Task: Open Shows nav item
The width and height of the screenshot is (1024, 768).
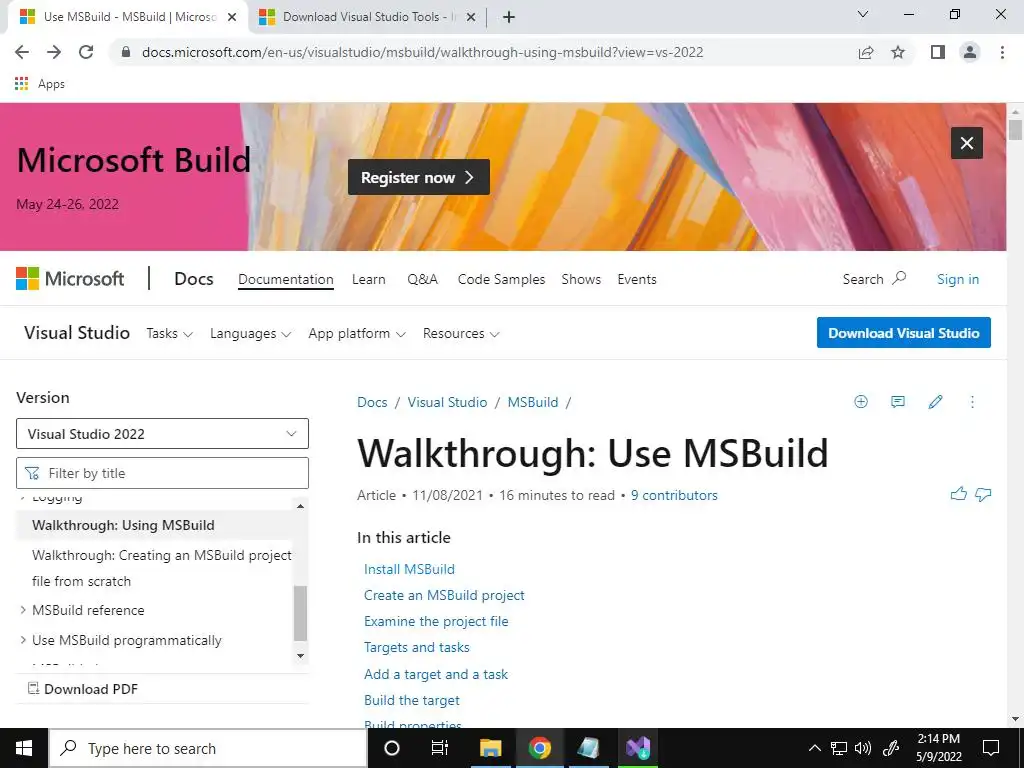Action: pos(581,280)
